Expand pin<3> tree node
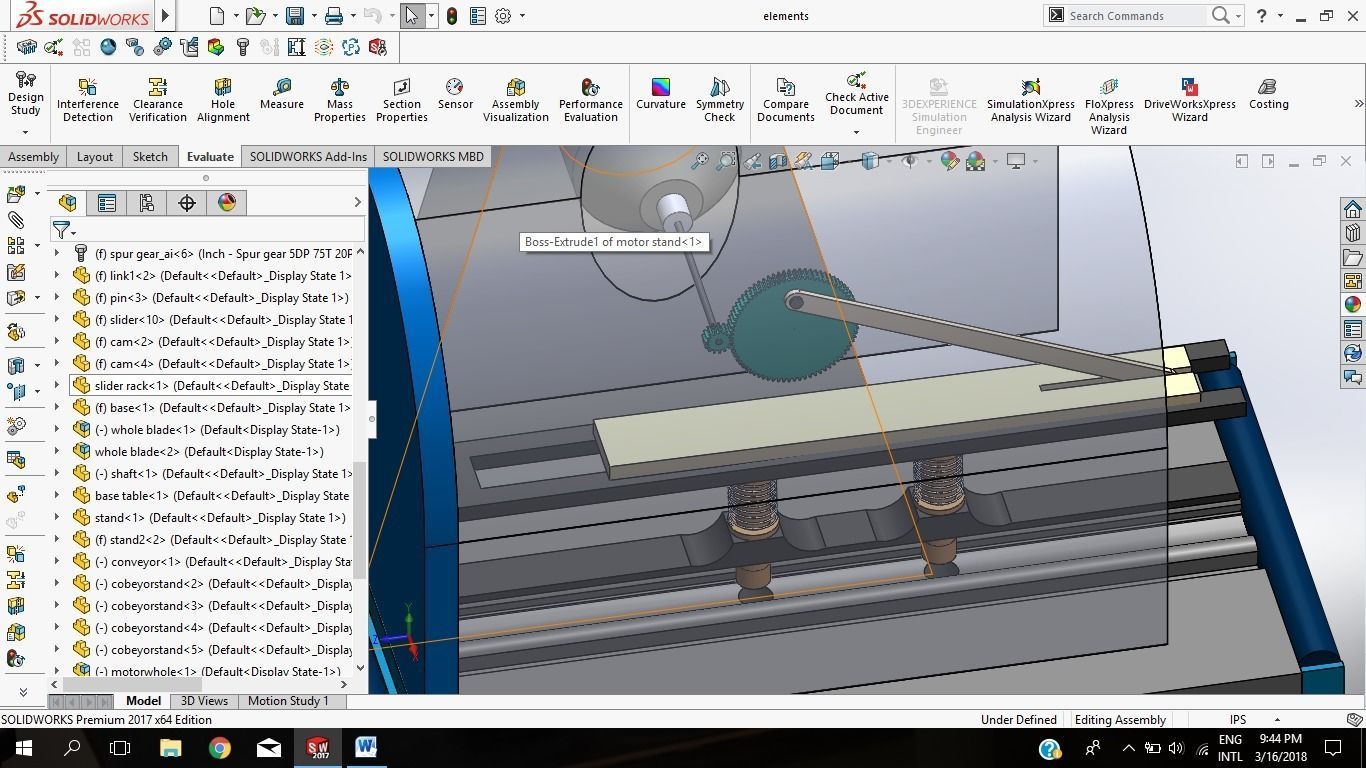Screen dimensions: 1366x768 (57, 297)
